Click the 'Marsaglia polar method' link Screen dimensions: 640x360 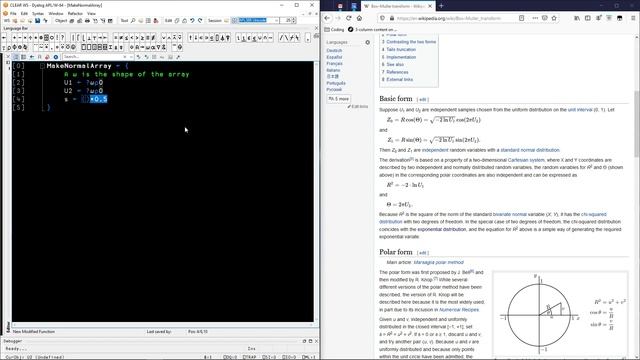(438, 262)
